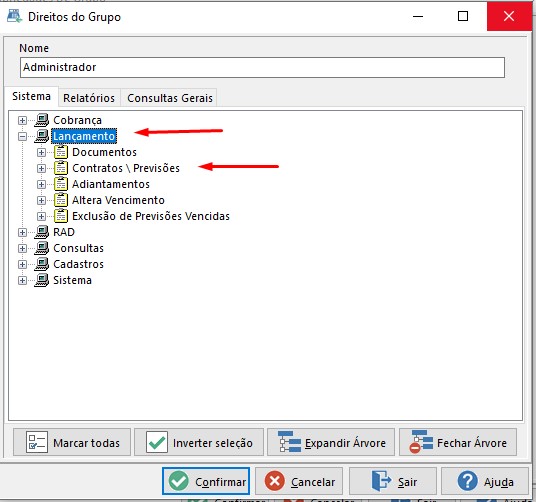The height and width of the screenshot is (502, 536).
Task: Click the Cancelar button
Action: click(x=299, y=481)
